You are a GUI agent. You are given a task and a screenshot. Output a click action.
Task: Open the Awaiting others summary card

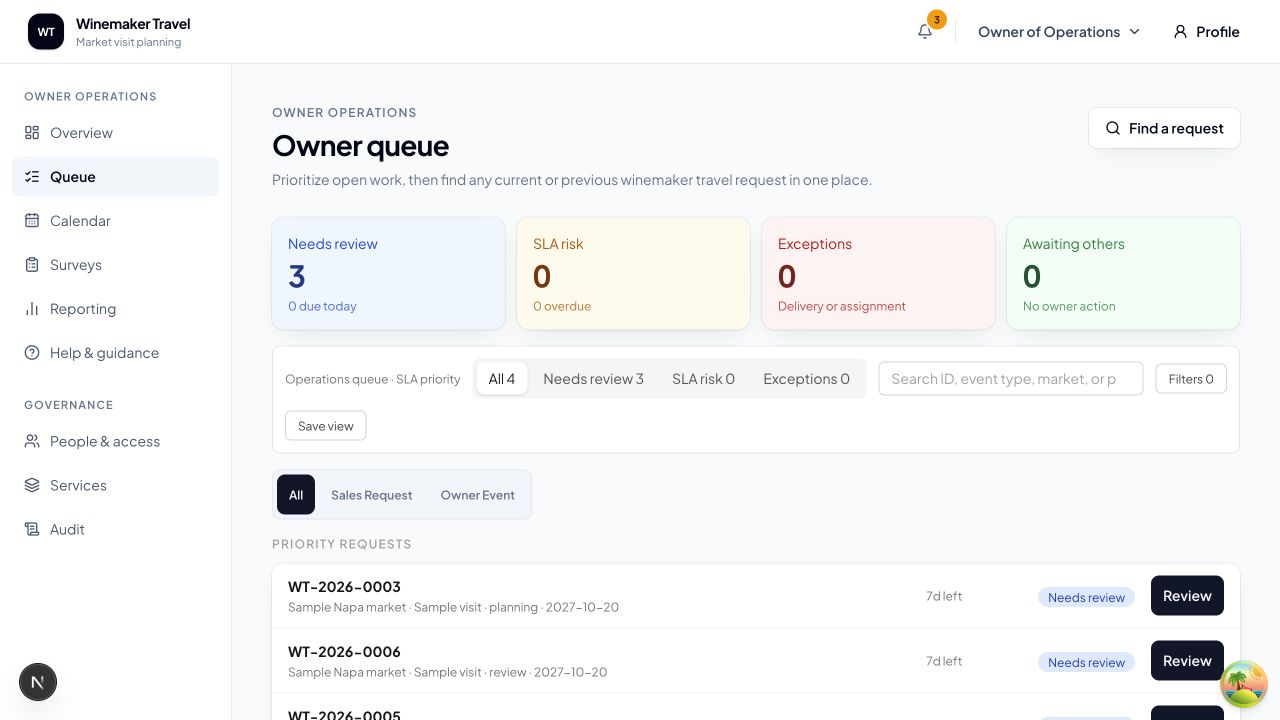point(1123,274)
